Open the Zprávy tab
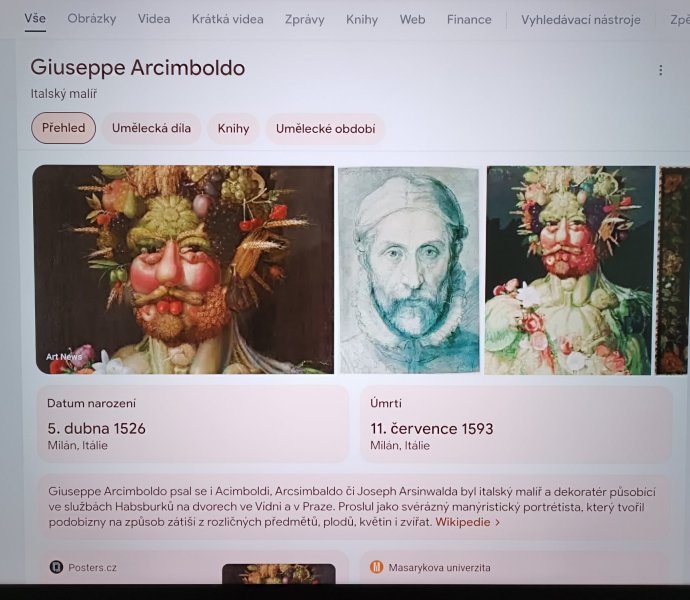This screenshot has width=690, height=600. tap(305, 20)
